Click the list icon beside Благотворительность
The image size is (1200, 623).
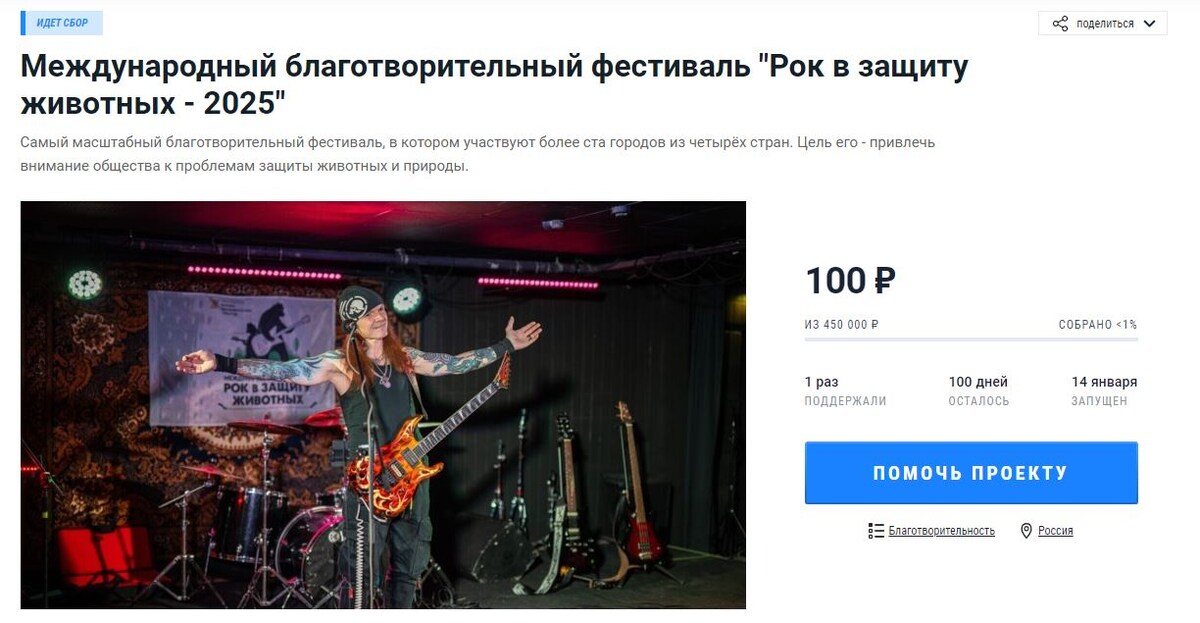(x=876, y=531)
